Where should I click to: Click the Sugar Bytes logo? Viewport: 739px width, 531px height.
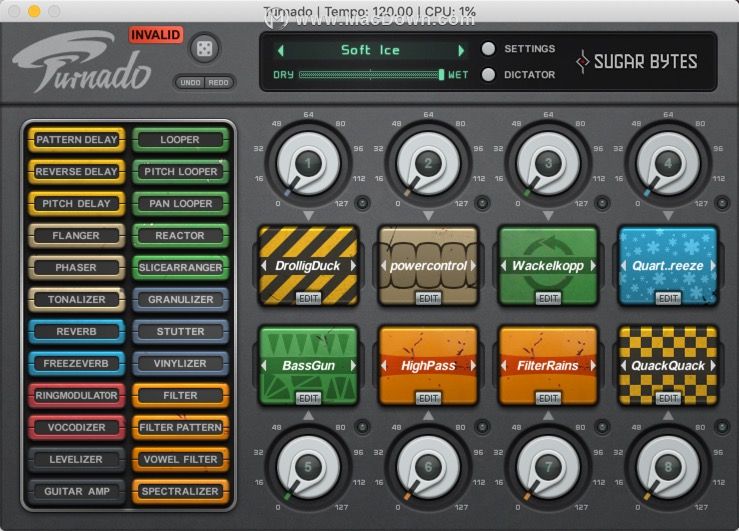coord(637,62)
